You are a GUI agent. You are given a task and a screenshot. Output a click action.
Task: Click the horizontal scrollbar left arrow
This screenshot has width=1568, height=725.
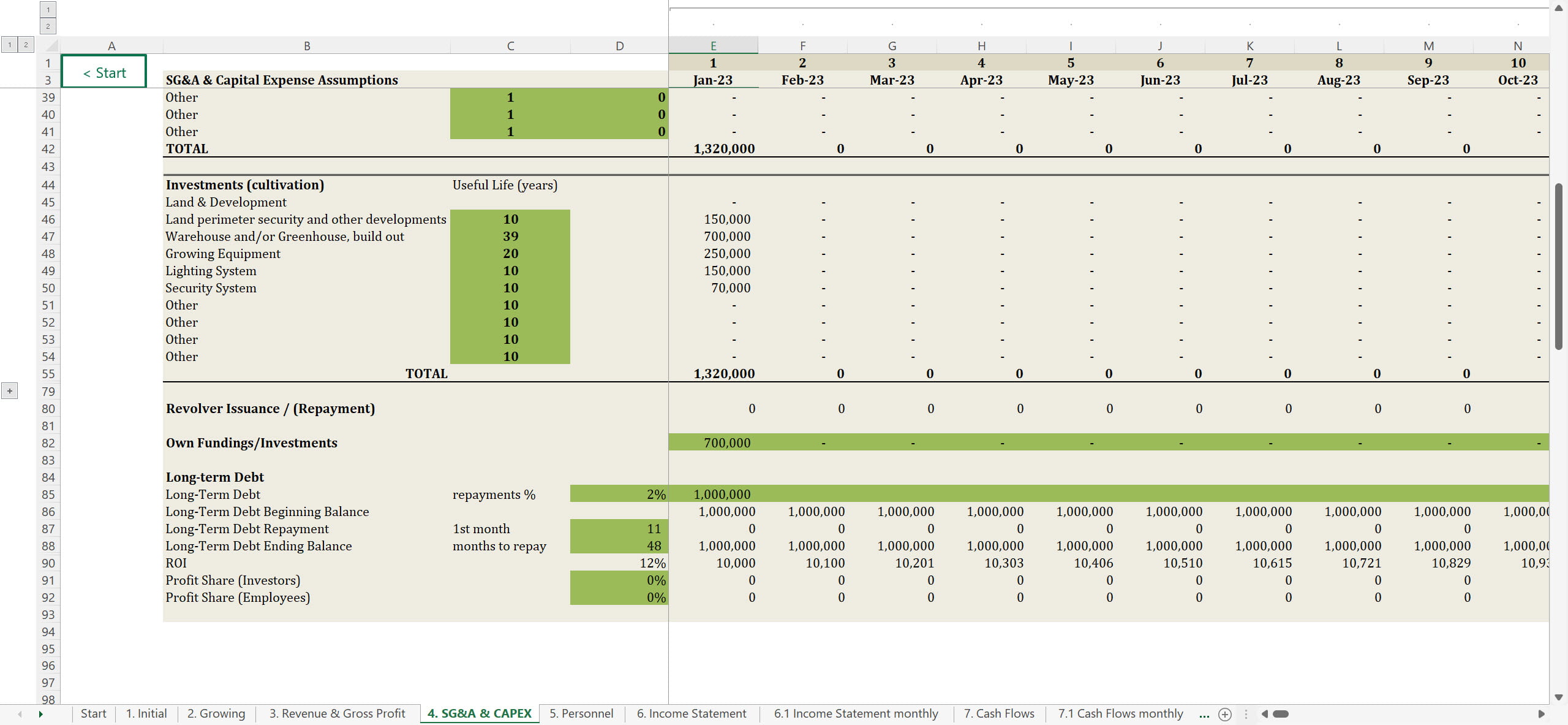[1264, 714]
